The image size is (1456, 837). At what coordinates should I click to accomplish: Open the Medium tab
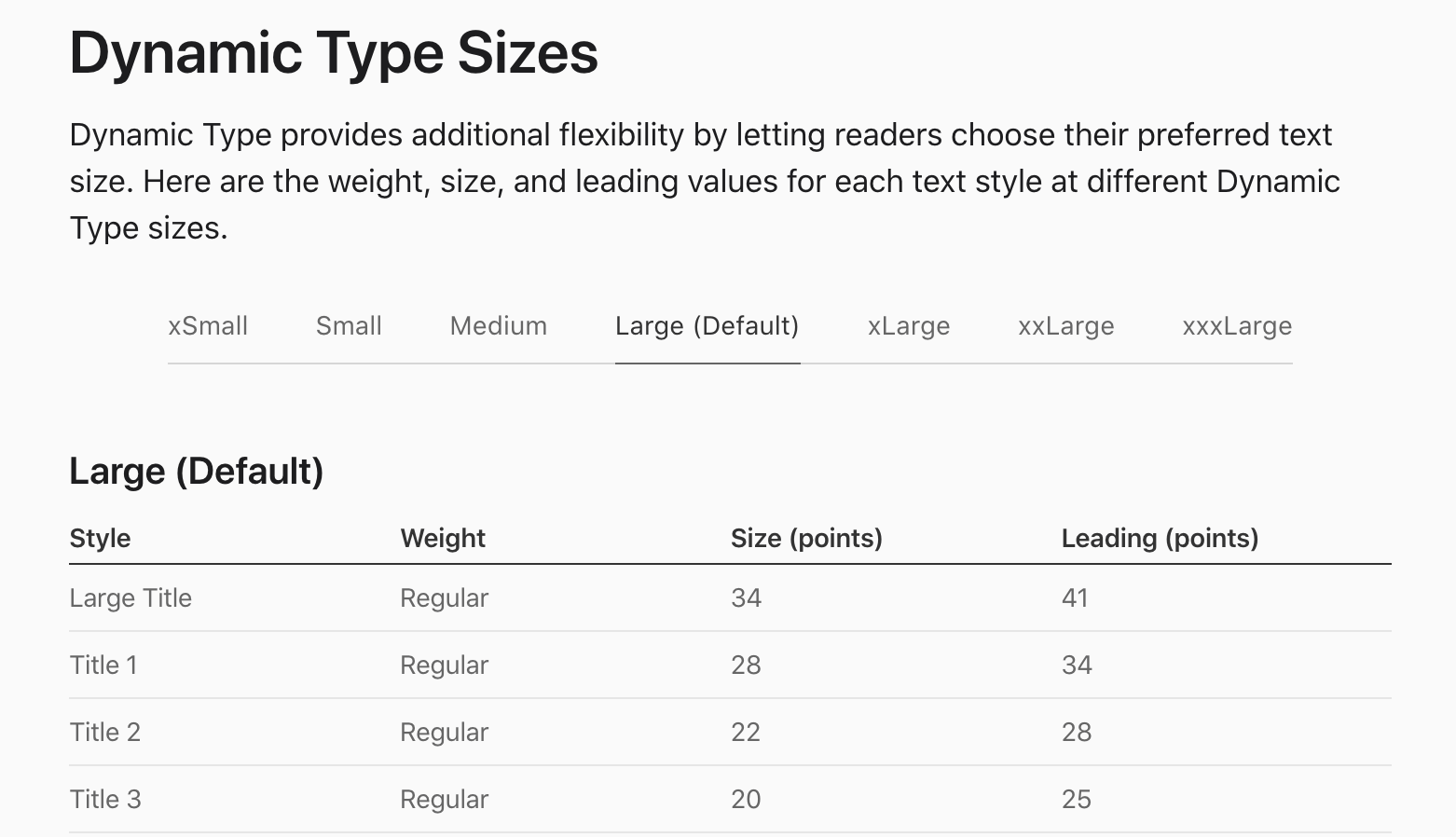click(498, 326)
